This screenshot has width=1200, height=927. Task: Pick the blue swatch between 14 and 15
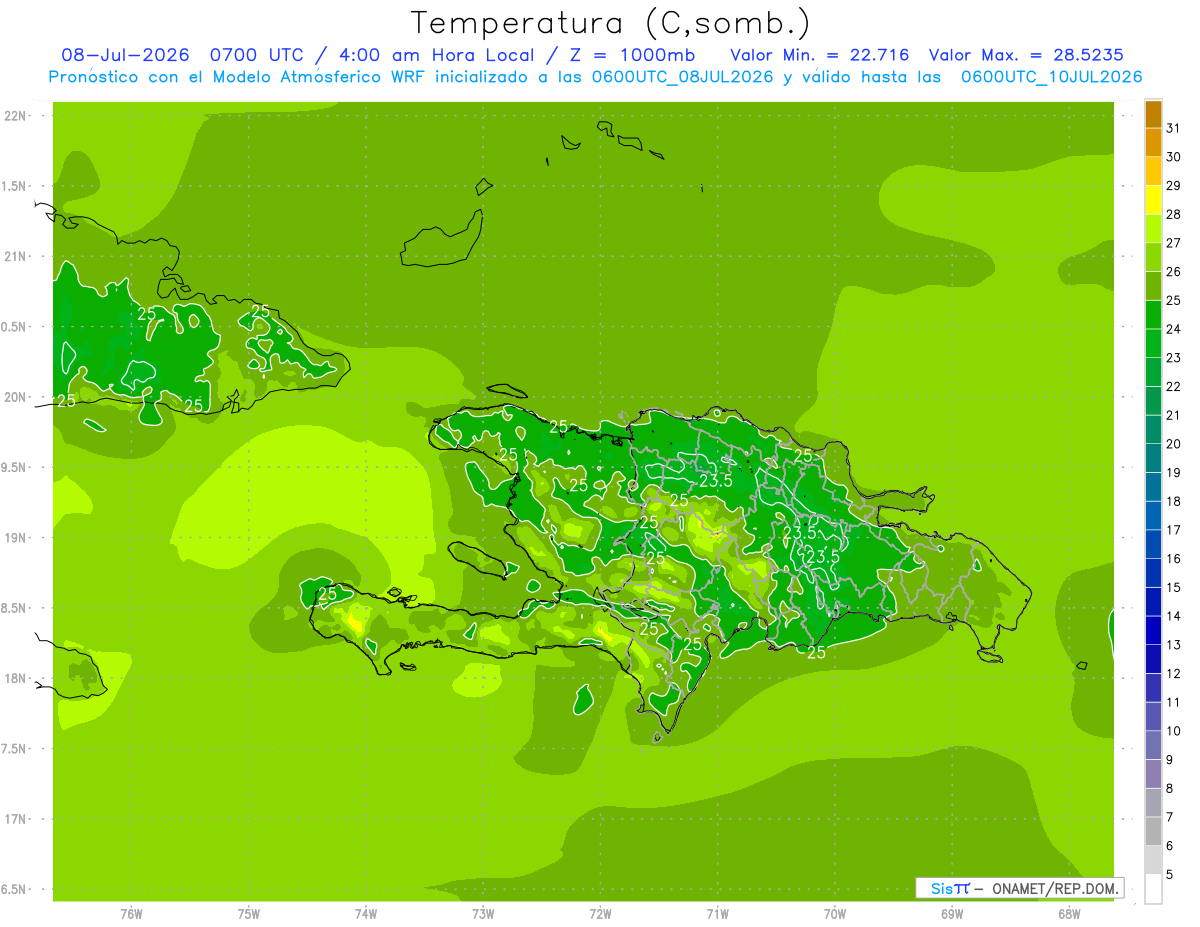1153,602
